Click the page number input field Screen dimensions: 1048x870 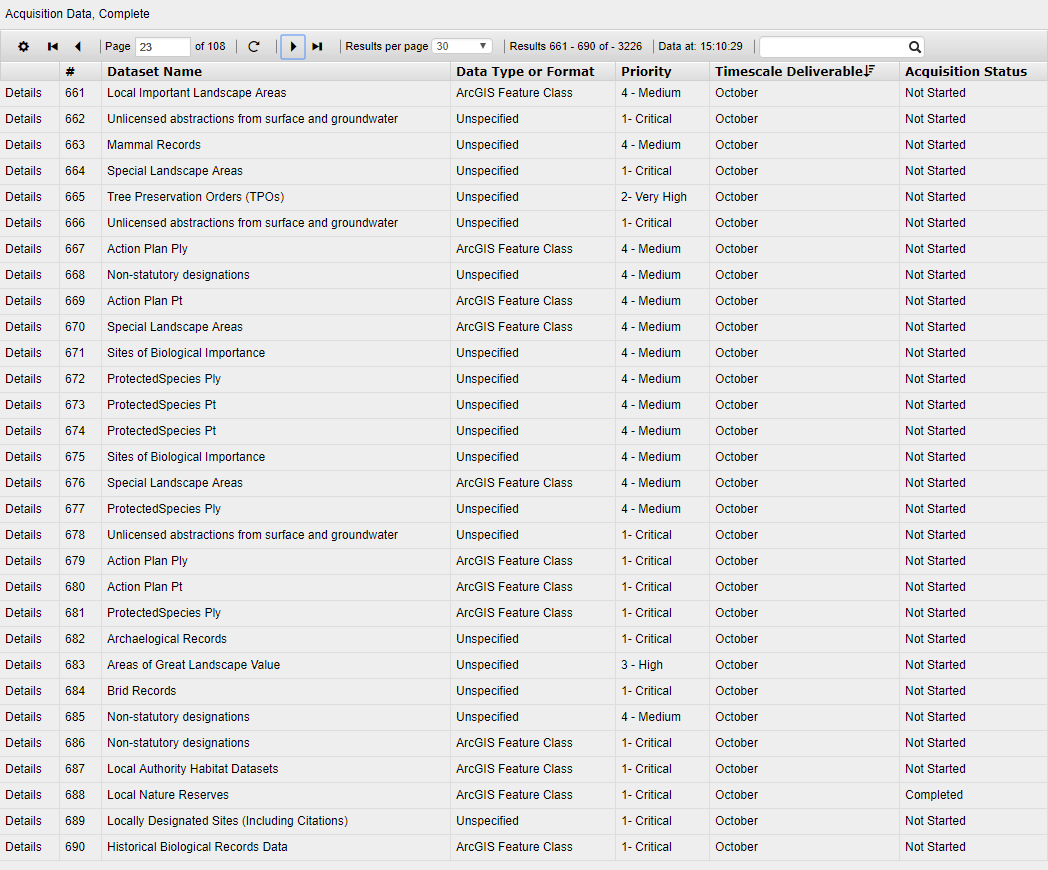point(162,47)
